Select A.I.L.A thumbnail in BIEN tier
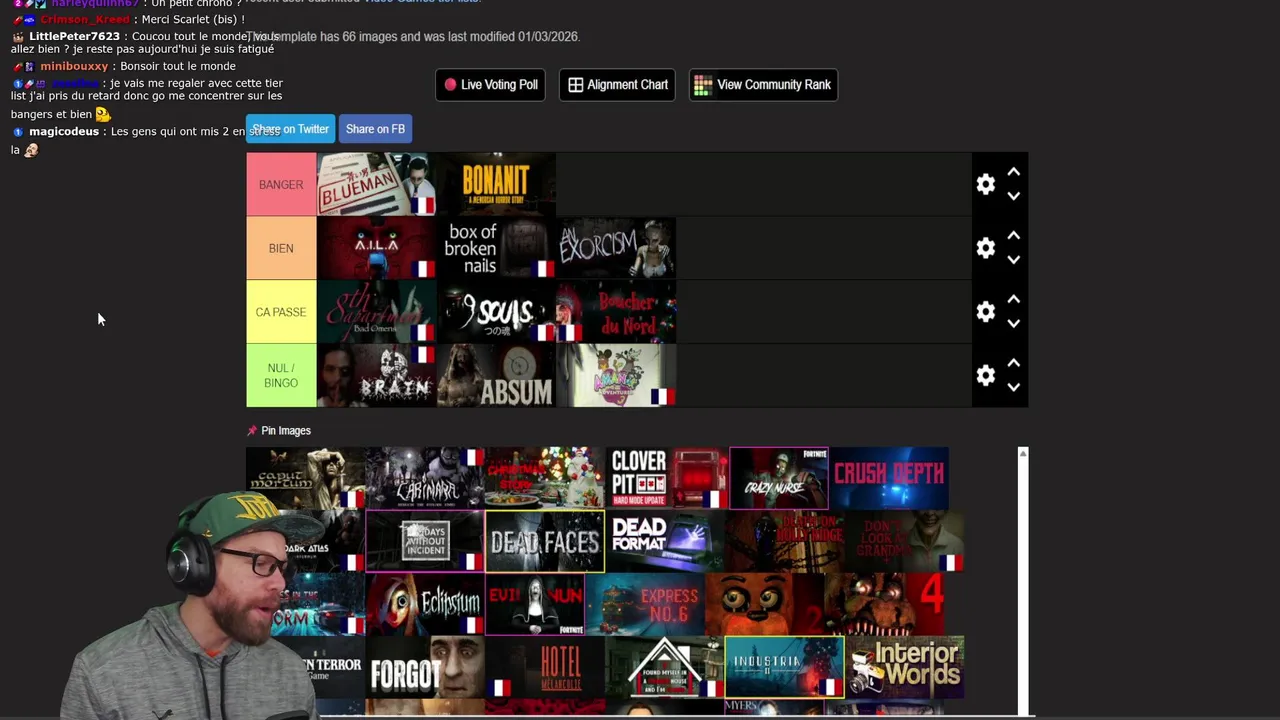The image size is (1280, 720). click(x=376, y=248)
